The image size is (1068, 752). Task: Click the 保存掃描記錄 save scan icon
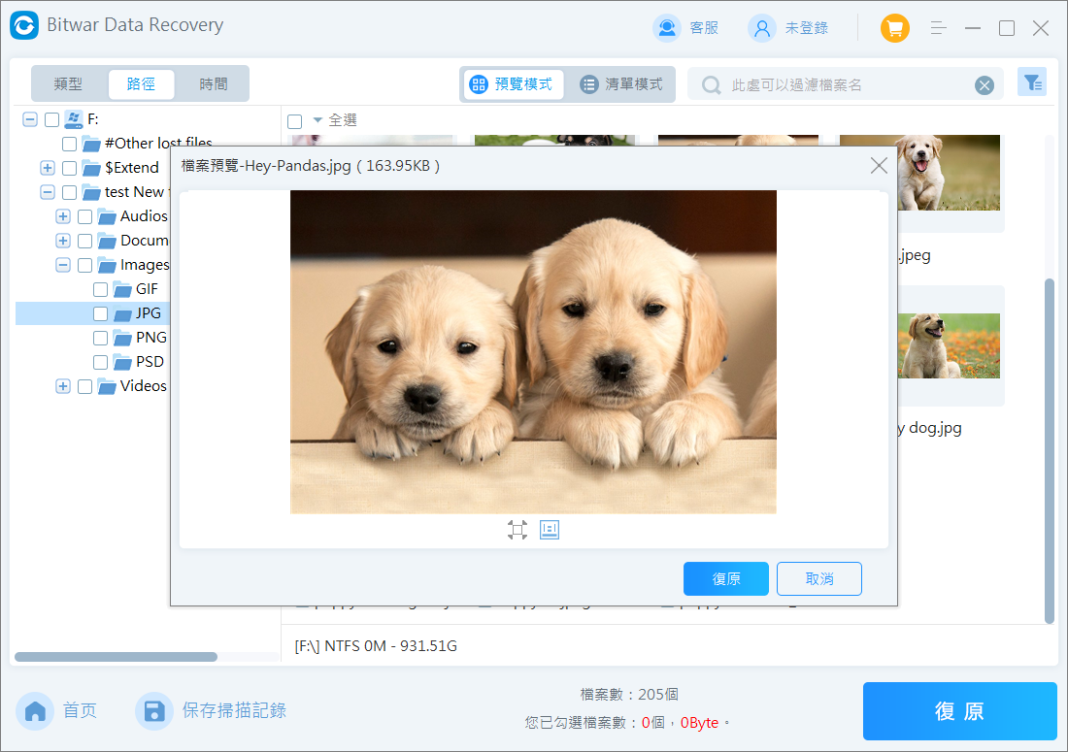pyautogui.click(x=154, y=710)
